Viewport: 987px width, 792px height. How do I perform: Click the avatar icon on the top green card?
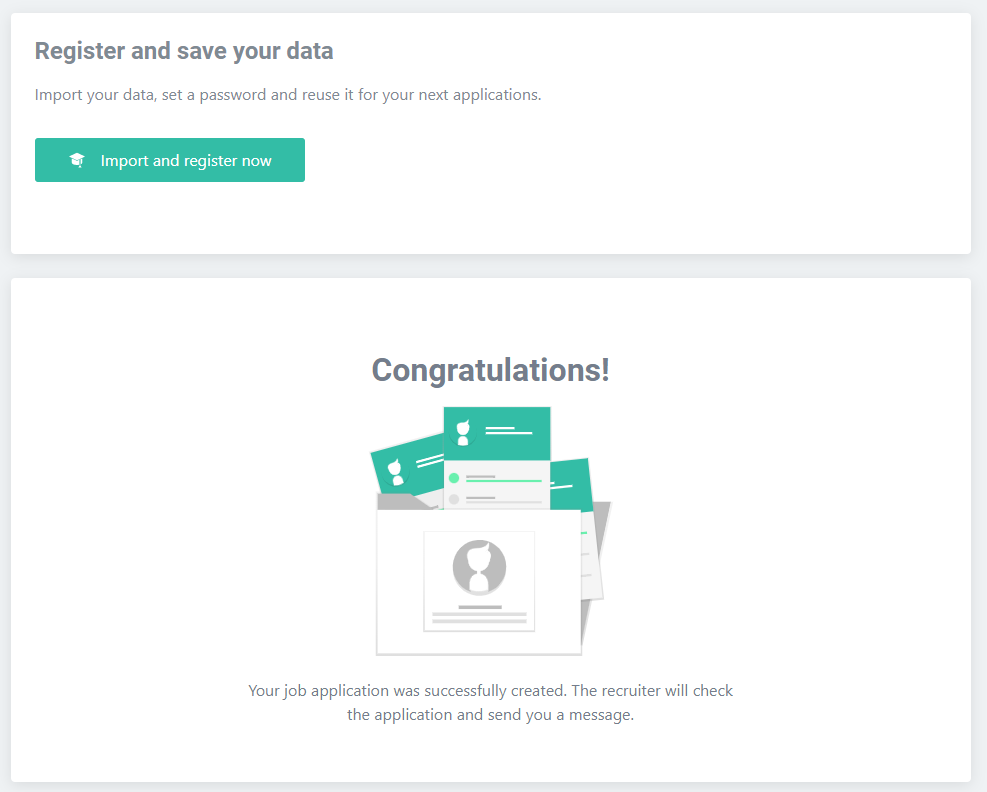point(463,433)
